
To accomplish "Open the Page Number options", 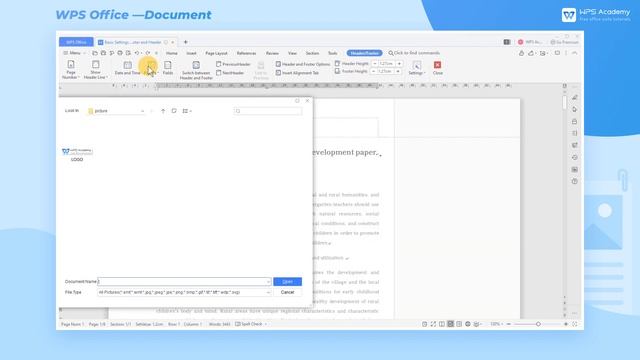I will 71,69.
